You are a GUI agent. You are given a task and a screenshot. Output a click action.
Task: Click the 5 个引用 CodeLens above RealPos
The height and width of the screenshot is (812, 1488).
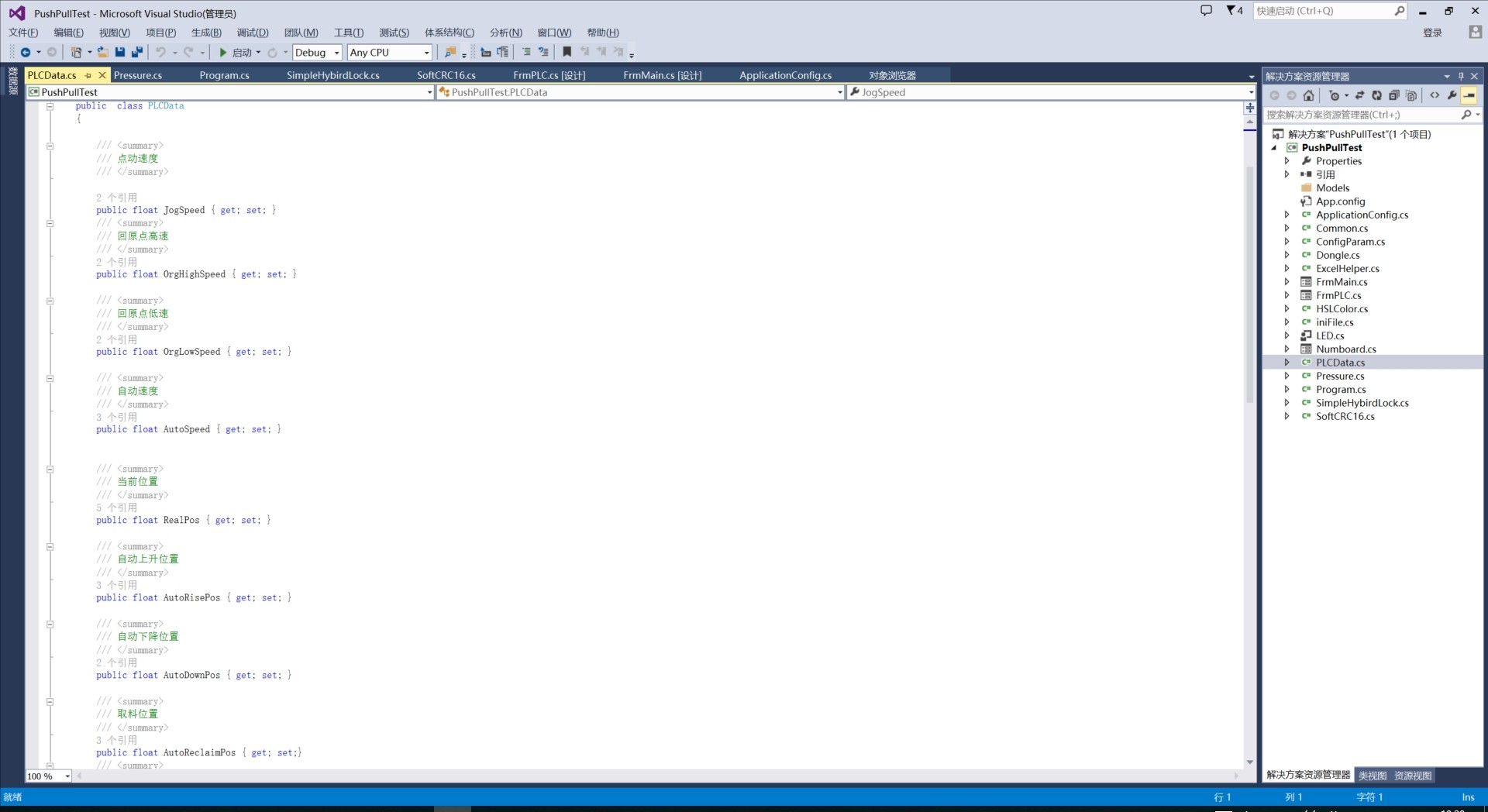pos(116,507)
